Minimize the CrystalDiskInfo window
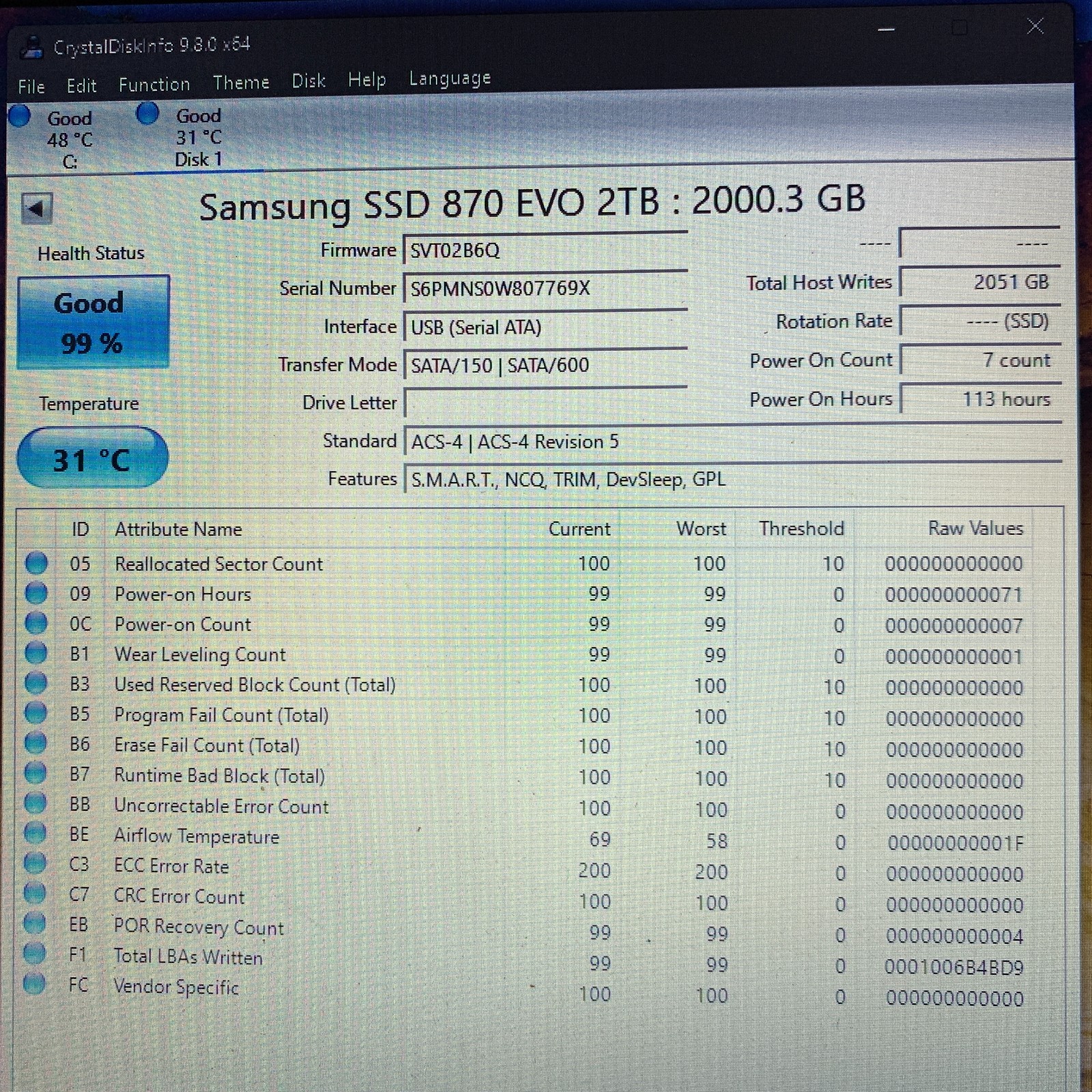This screenshot has width=1092, height=1092. pyautogui.click(x=887, y=30)
